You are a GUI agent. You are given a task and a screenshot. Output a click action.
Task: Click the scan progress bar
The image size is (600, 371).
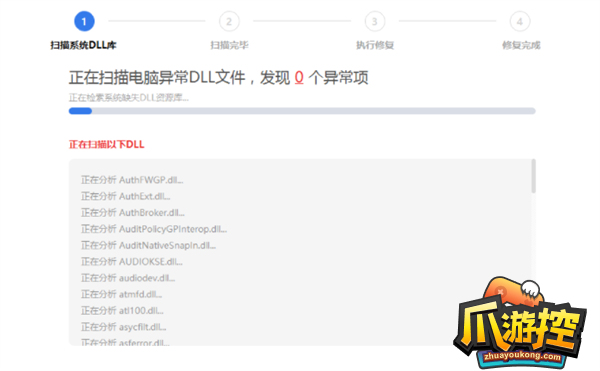pos(302,111)
